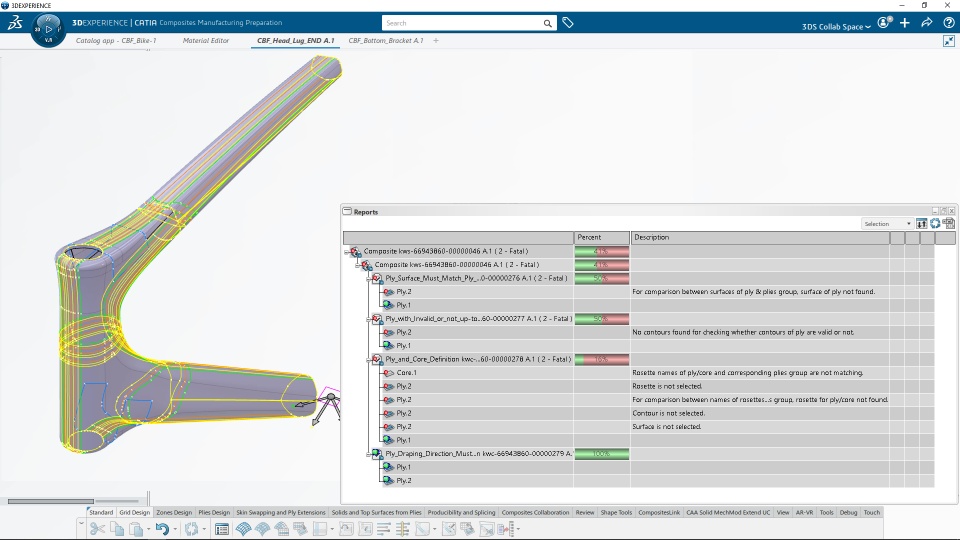The image size is (960, 540).
Task: Click the Copy icon in bottom toolbar
Action: coord(117,529)
